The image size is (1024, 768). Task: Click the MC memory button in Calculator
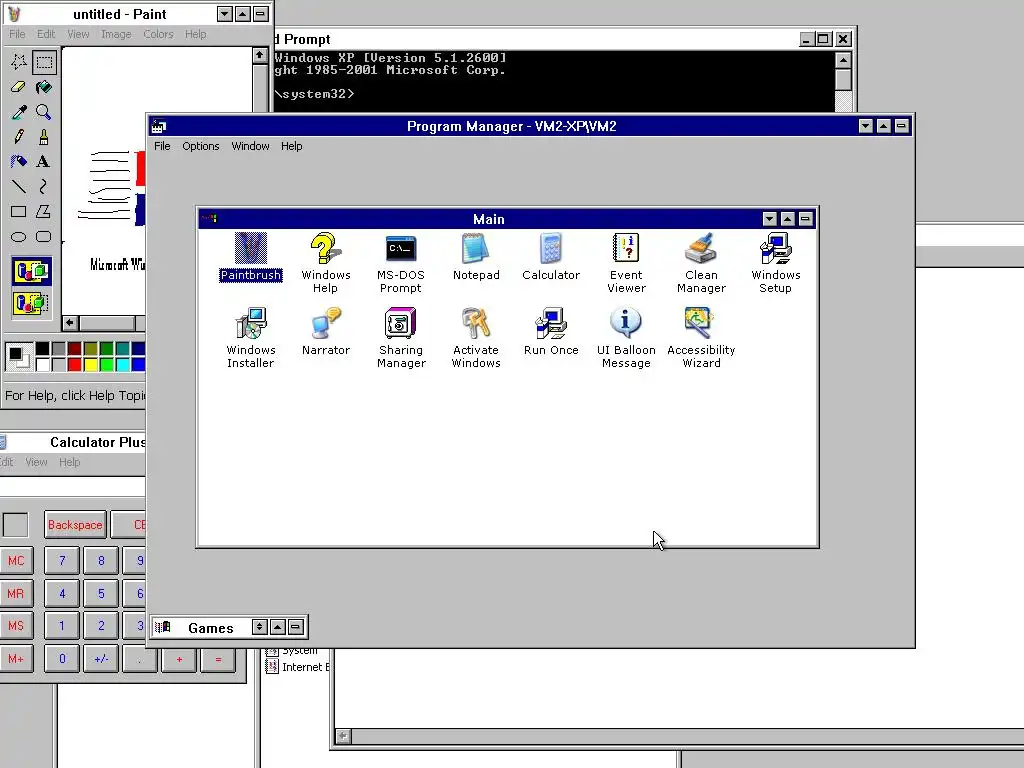[x=16, y=561]
